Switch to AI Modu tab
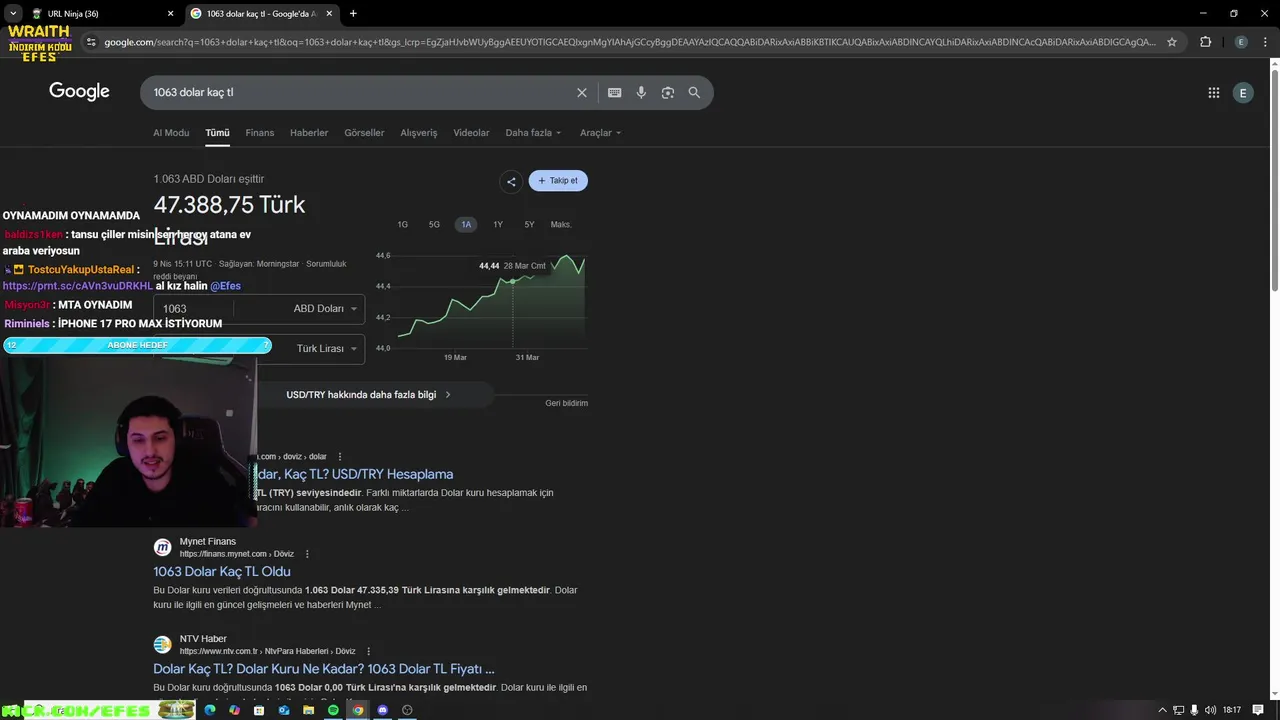The image size is (1280, 720). tap(171, 133)
